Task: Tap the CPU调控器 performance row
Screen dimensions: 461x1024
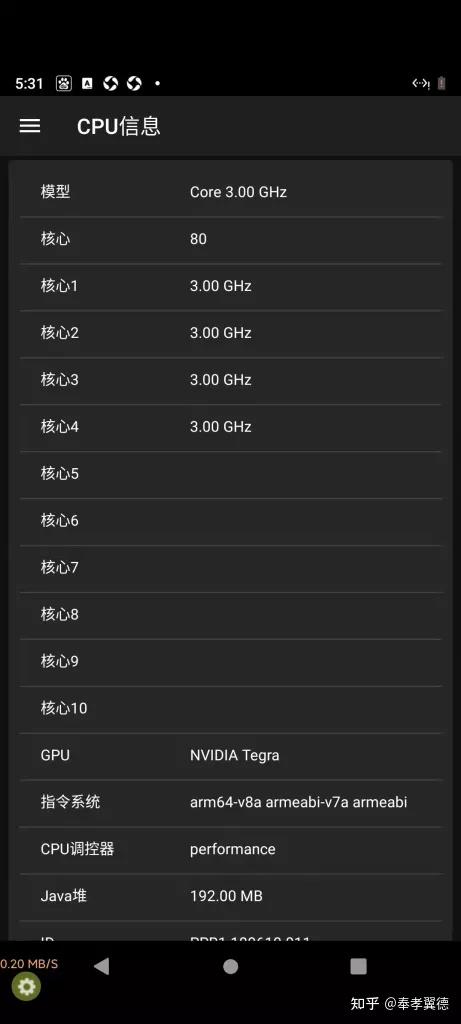Action: [x=230, y=850]
